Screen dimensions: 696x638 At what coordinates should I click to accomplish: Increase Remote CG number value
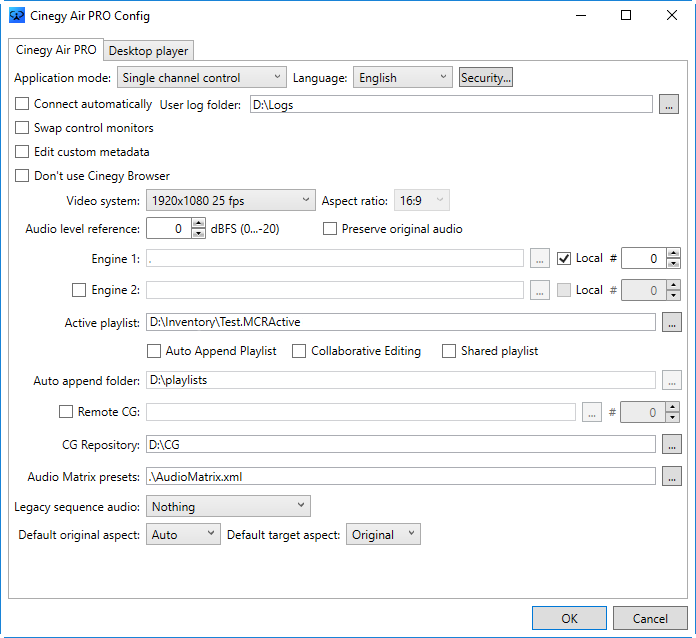pyautogui.click(x=672, y=407)
